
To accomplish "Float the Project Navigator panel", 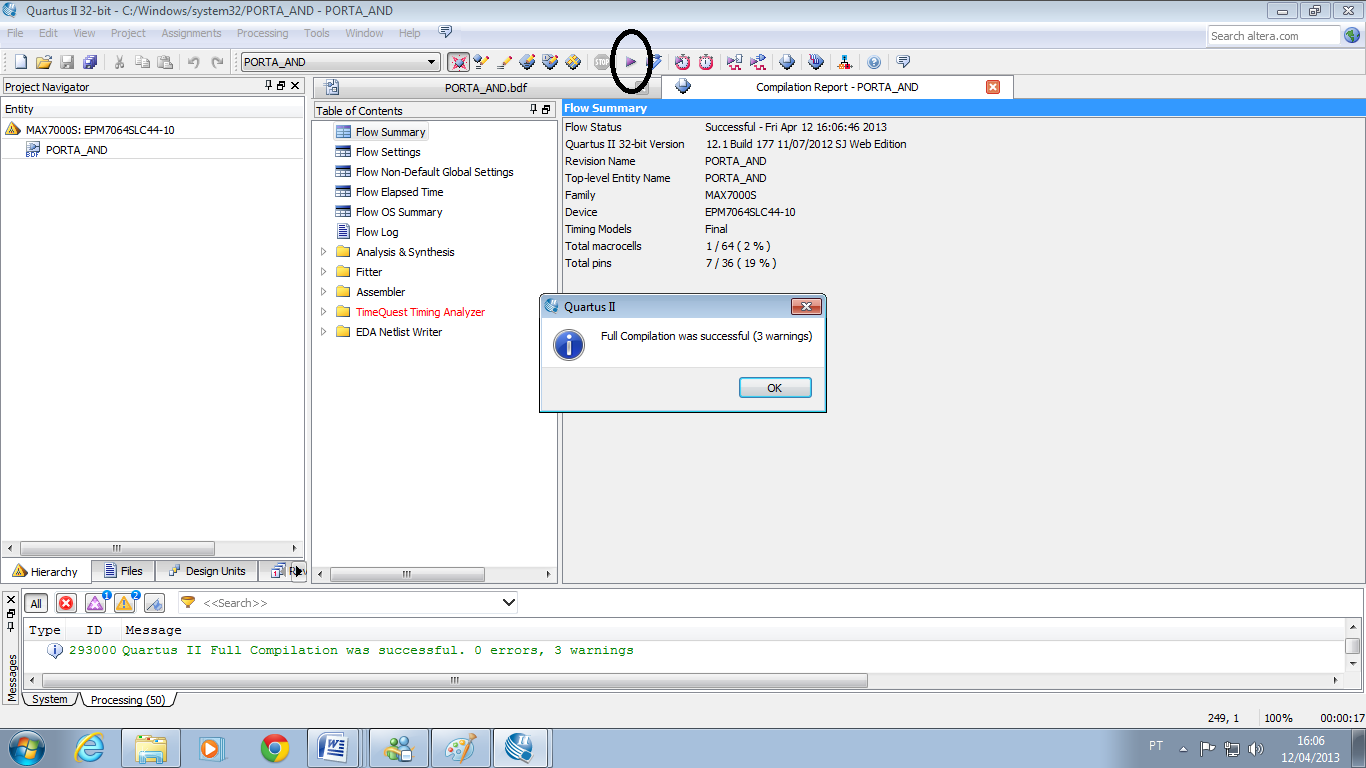I will click(281, 86).
